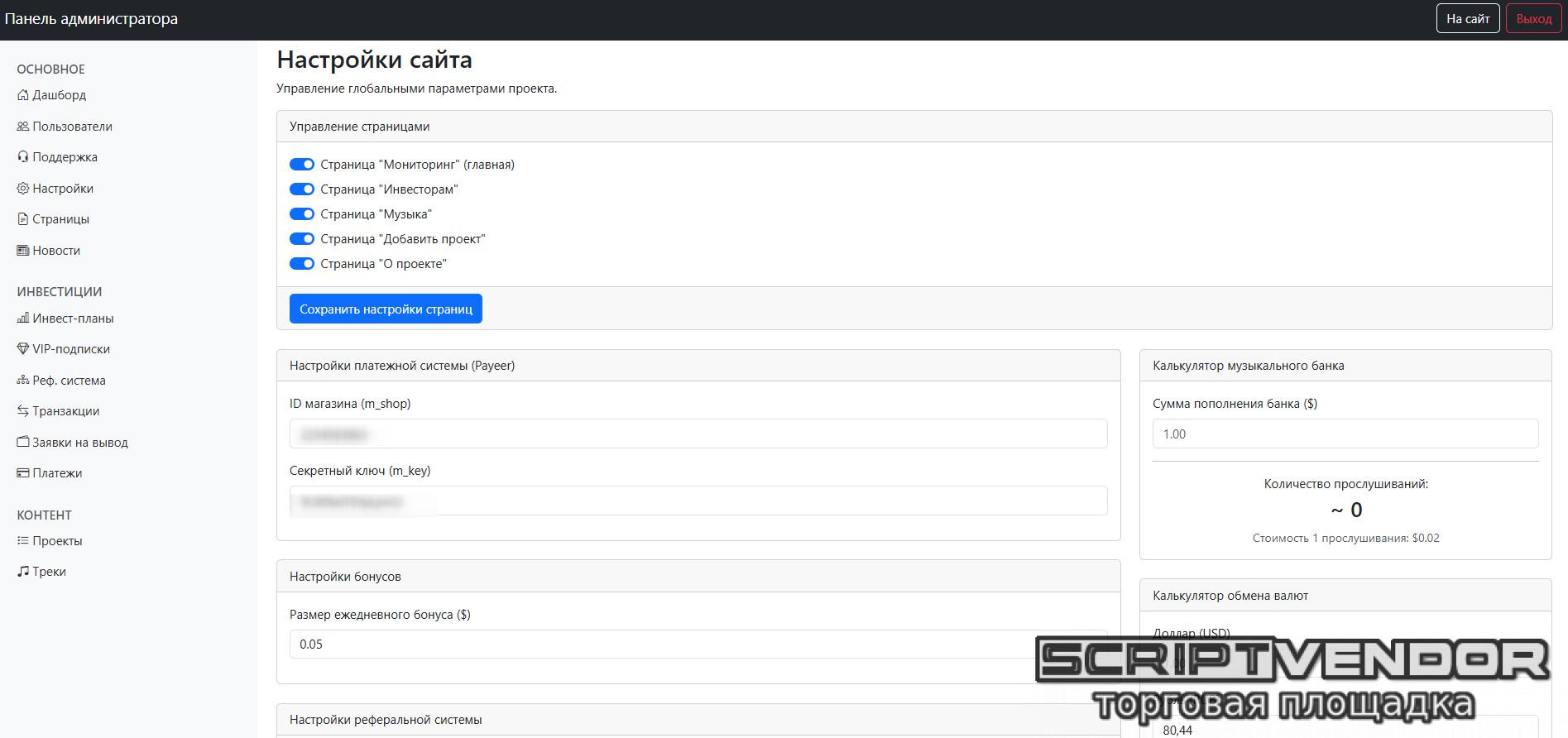Click the Users people icon
This screenshot has width=1568, height=738.
23,127
